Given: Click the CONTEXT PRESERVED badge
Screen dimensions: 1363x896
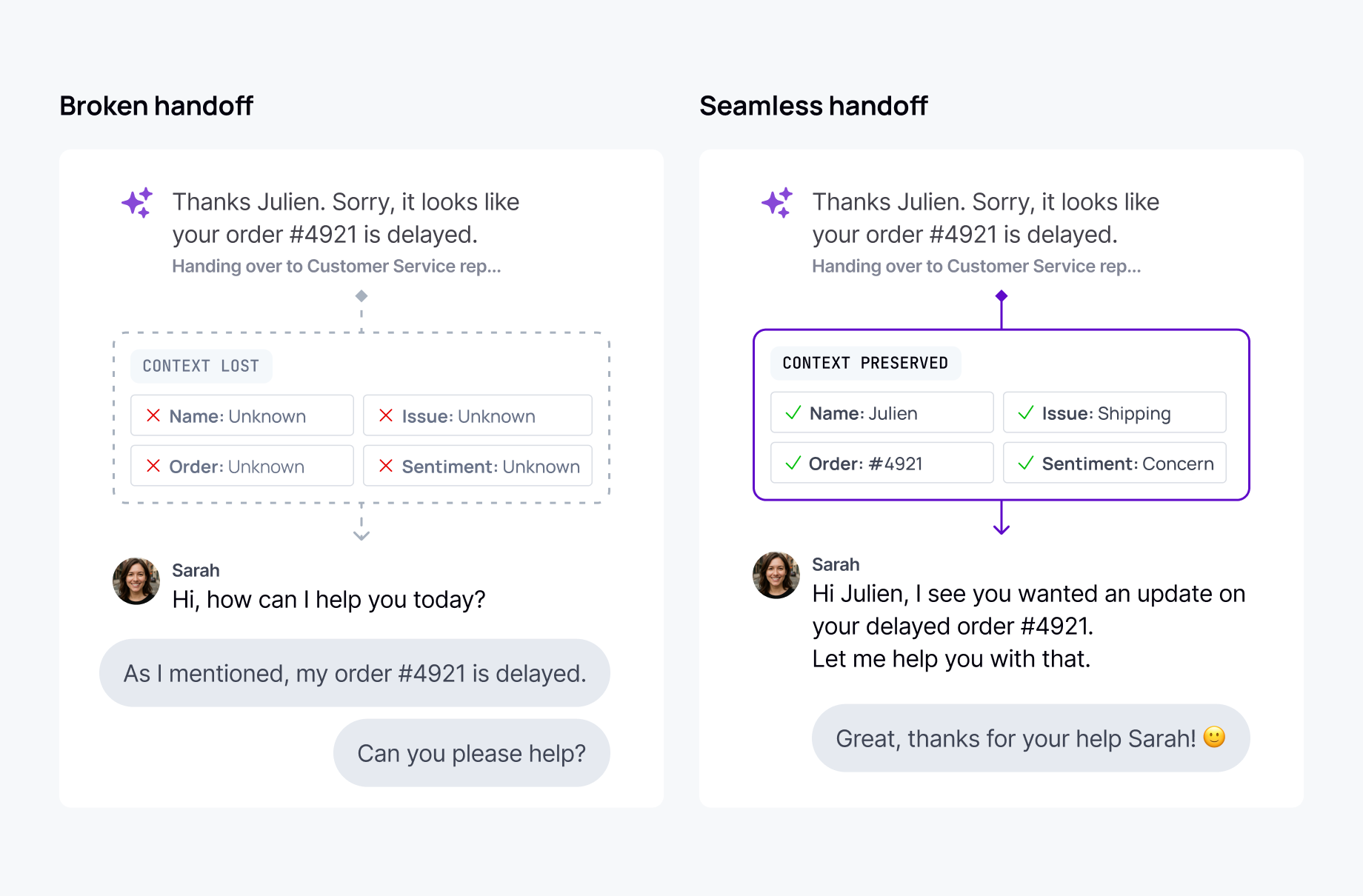Looking at the screenshot, I should click(865, 363).
